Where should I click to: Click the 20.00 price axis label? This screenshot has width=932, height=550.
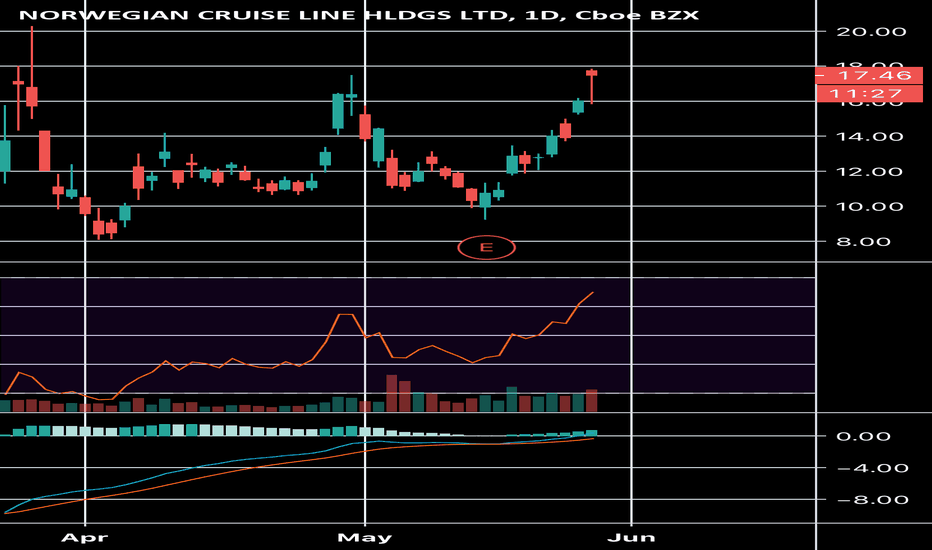pos(871,32)
